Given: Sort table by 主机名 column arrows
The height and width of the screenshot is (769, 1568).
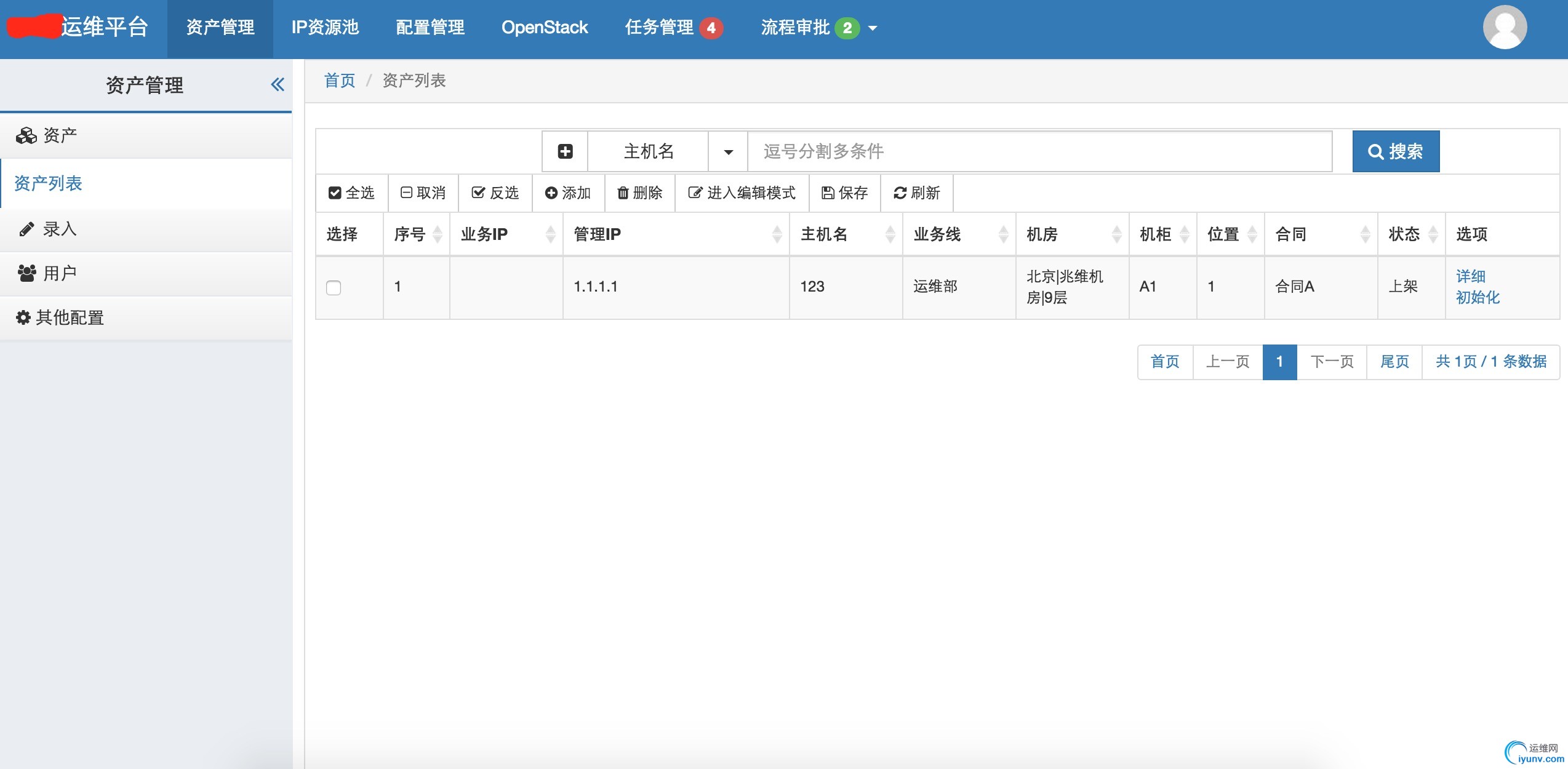Looking at the screenshot, I should coord(890,234).
